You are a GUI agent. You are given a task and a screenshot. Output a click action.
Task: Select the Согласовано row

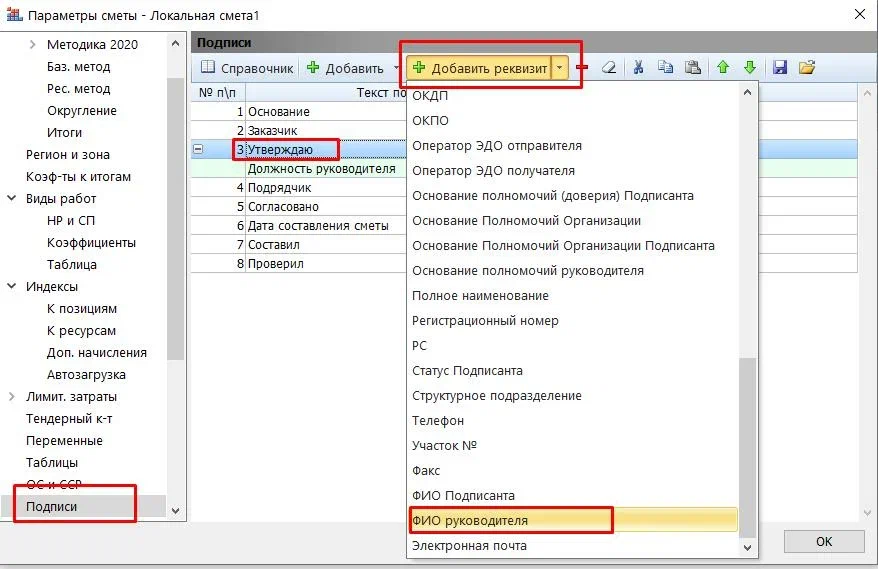[x=299, y=207]
